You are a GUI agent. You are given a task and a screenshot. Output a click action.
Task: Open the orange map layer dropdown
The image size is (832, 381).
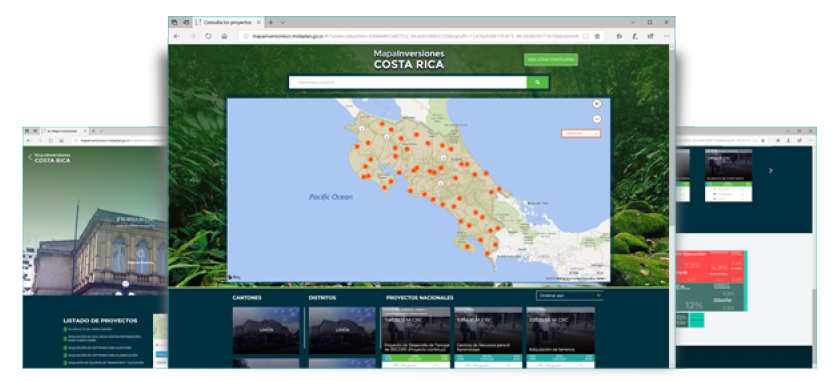[581, 133]
